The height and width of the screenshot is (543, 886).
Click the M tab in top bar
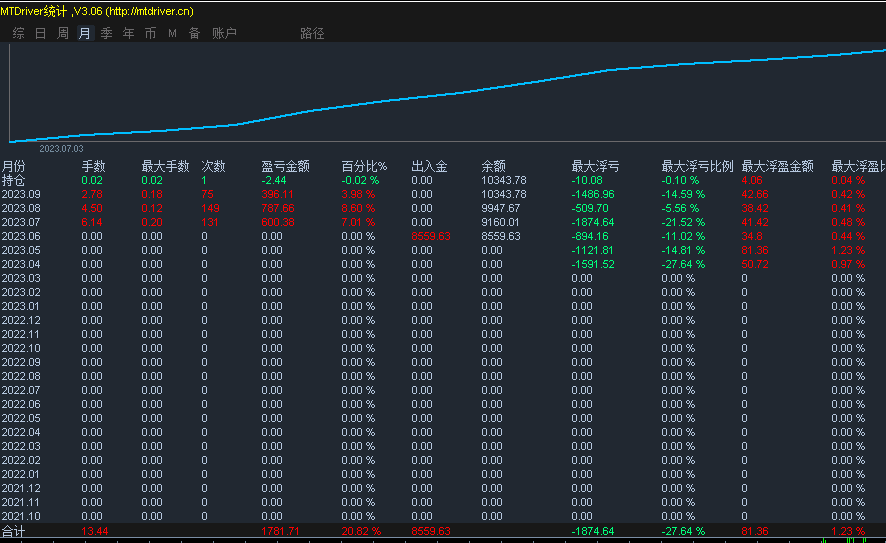[x=172, y=33]
